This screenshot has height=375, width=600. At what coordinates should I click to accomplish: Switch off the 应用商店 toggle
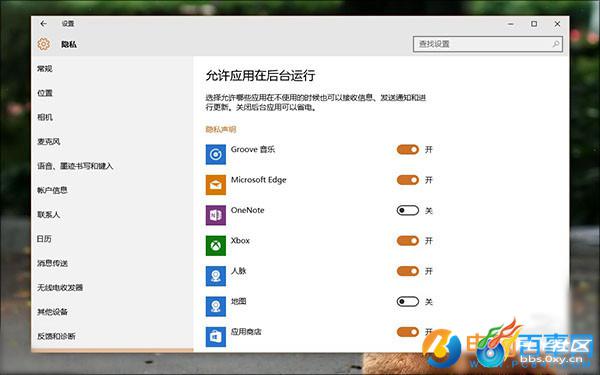tap(408, 332)
